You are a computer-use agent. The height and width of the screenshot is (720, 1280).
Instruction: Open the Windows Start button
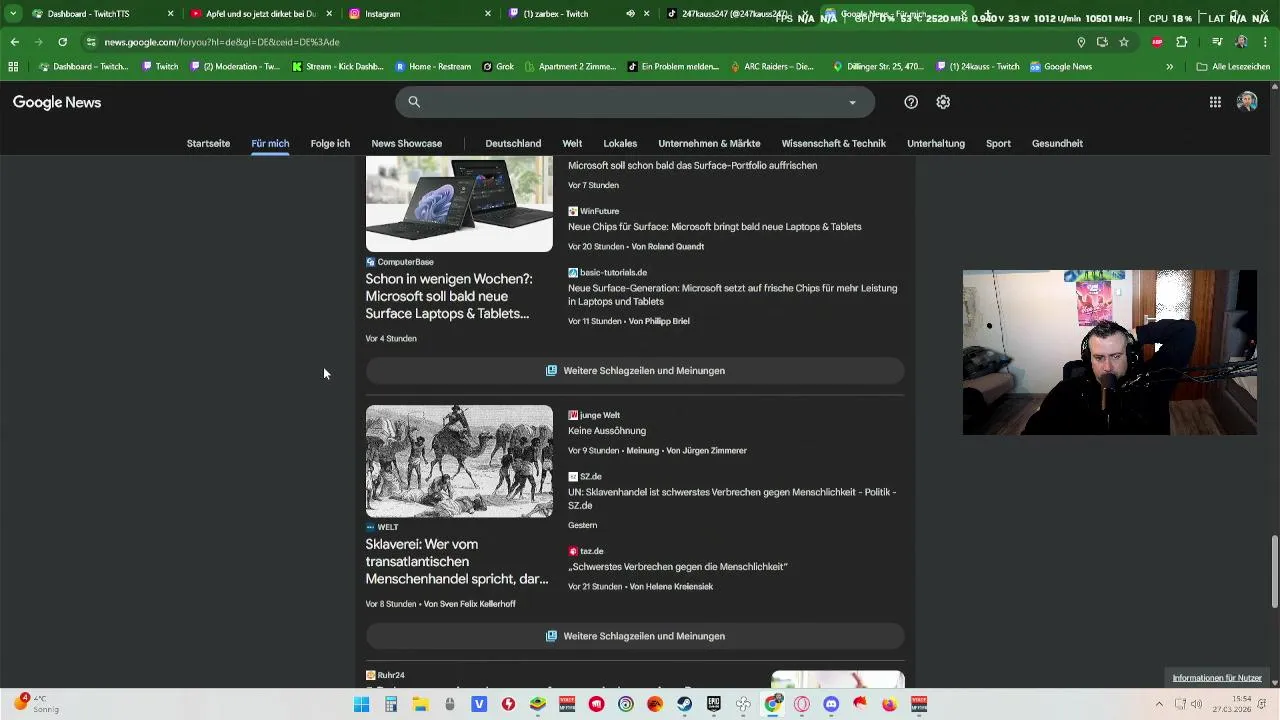click(x=362, y=704)
